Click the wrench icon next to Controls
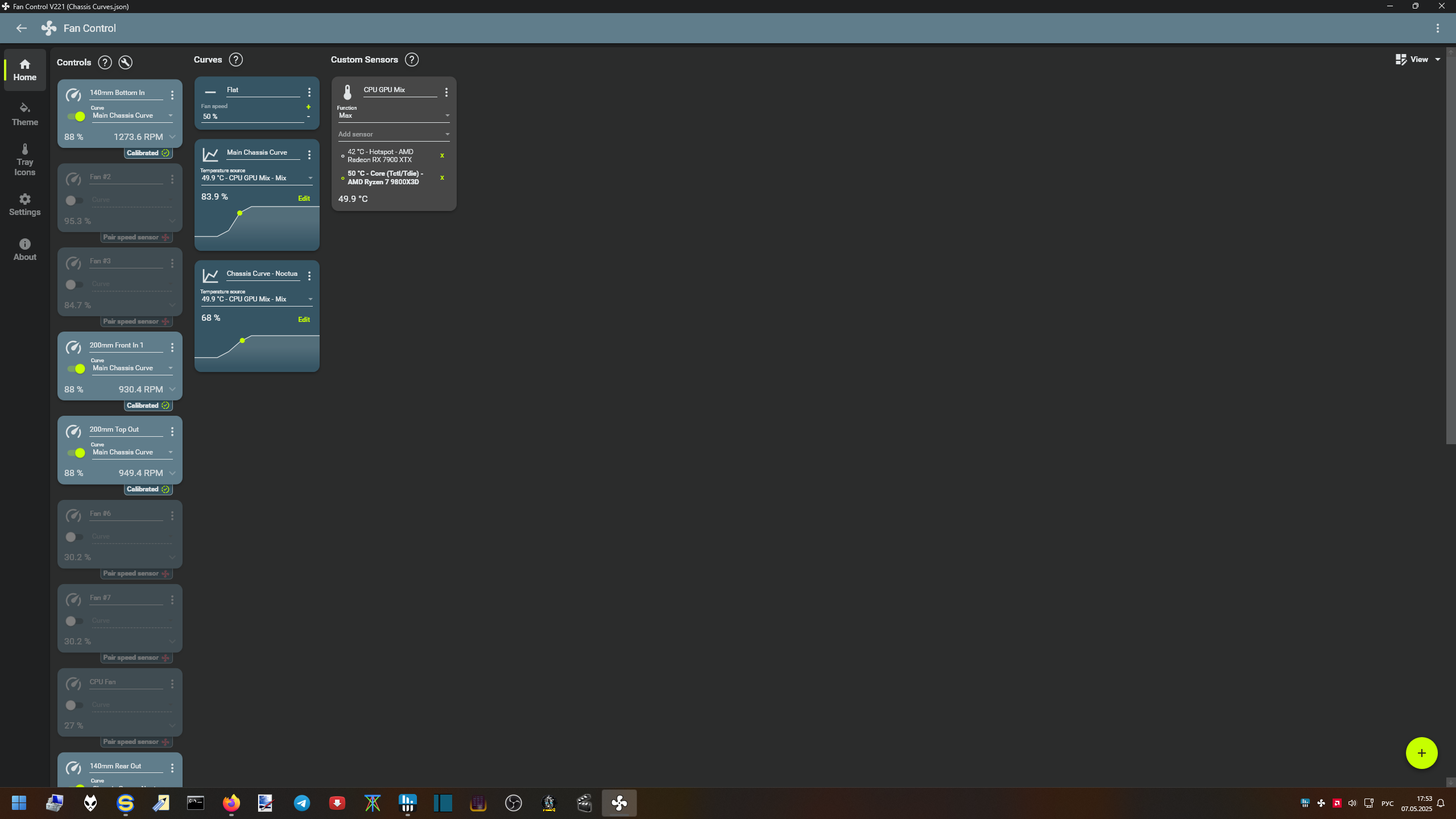The image size is (1456, 819). (125, 63)
